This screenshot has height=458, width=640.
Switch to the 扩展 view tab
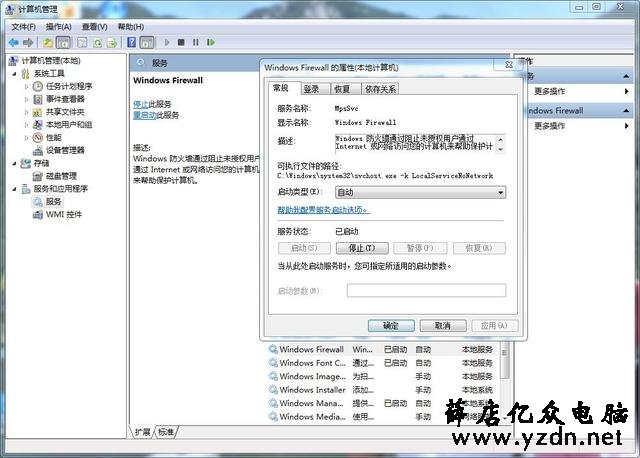(x=142, y=431)
